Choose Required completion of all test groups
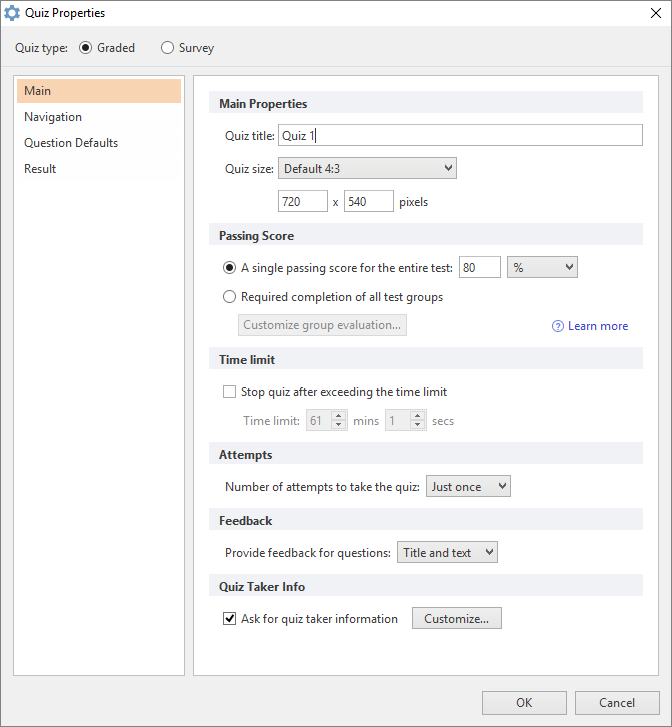672x727 pixels. (x=230, y=296)
